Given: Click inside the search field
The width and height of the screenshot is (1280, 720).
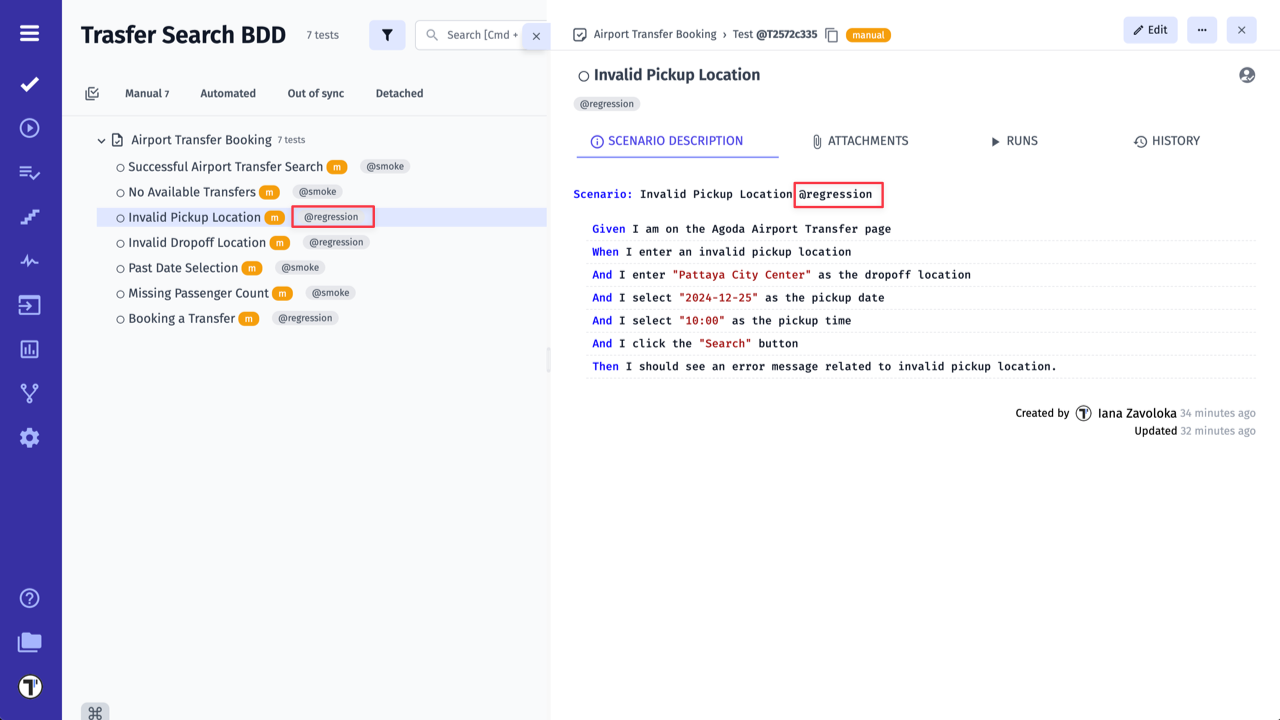Looking at the screenshot, I should point(480,34).
